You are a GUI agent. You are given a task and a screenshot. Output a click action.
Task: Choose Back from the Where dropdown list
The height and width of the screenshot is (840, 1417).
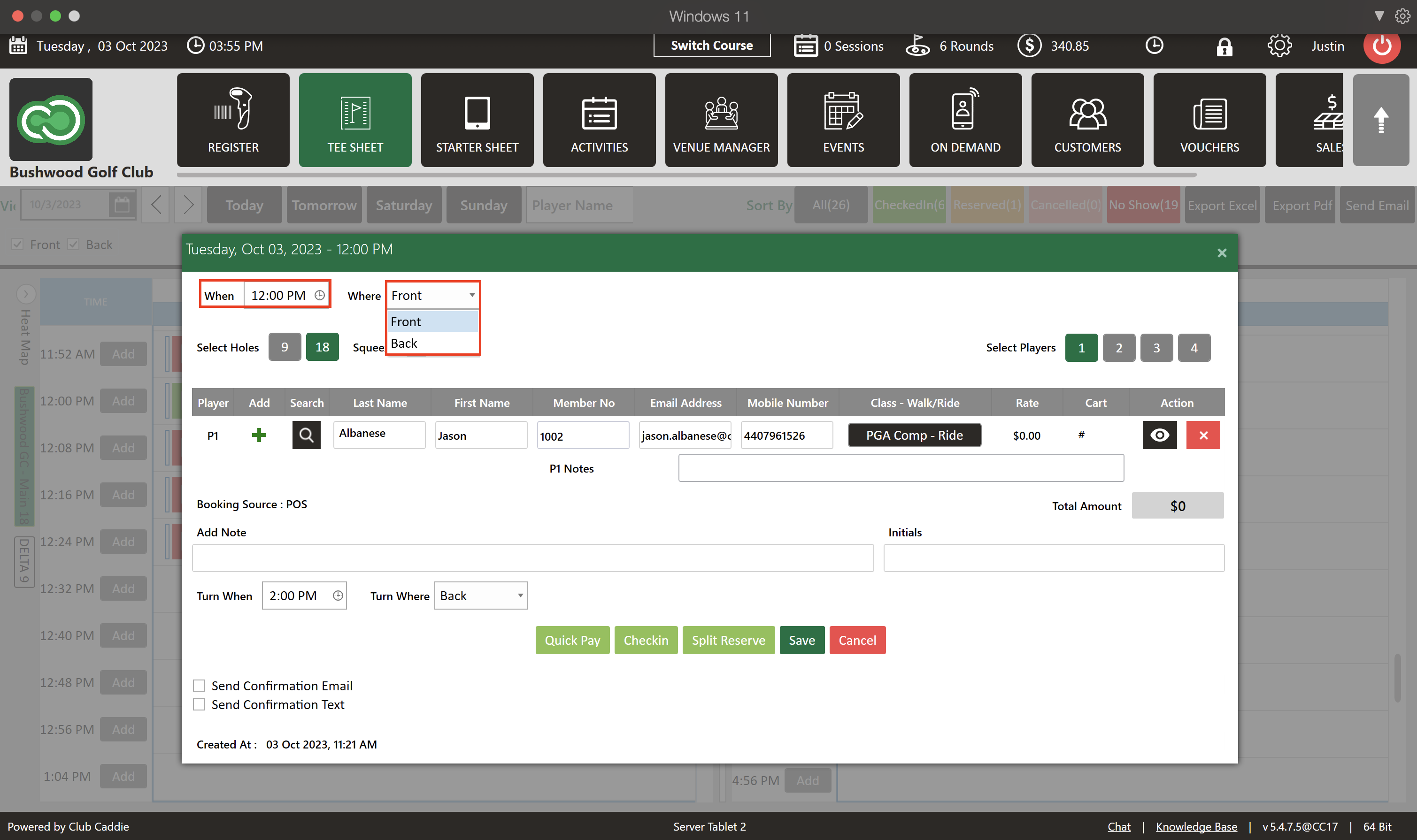tap(404, 344)
